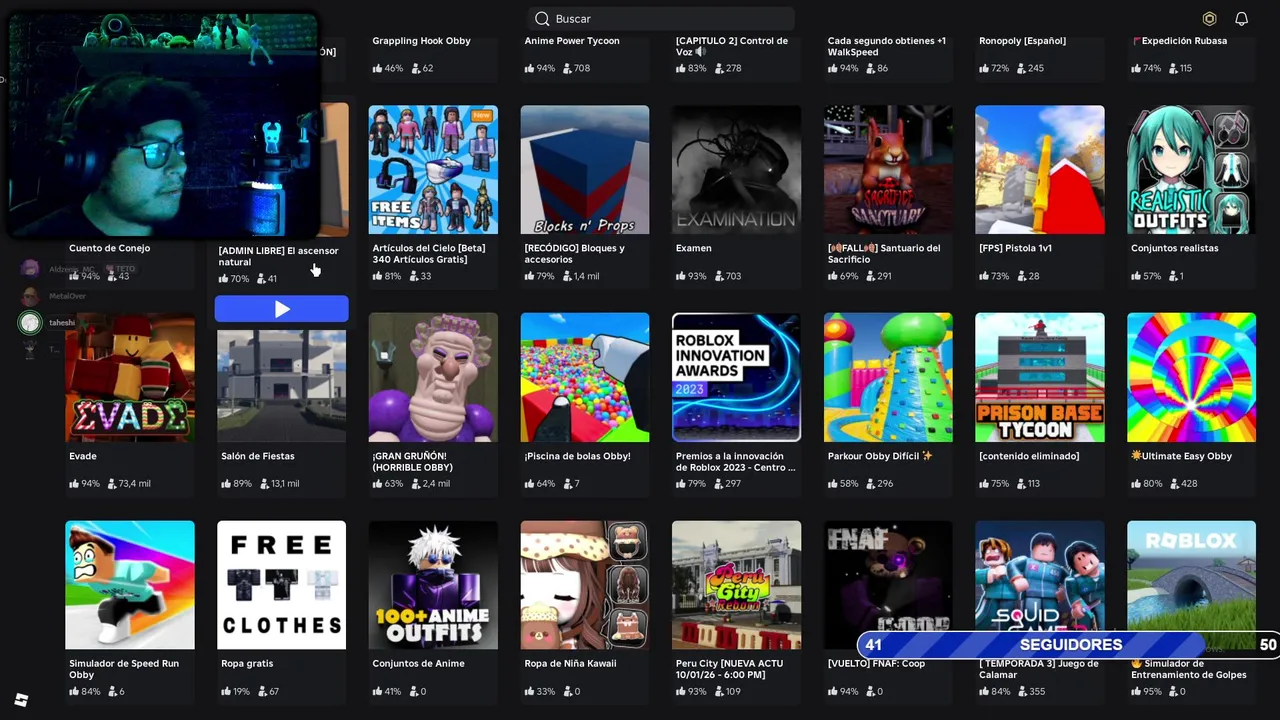Screen dimensions: 1280x720
Task: Click the SEGUIDORES follower goal bar
Action: [x=1069, y=645]
